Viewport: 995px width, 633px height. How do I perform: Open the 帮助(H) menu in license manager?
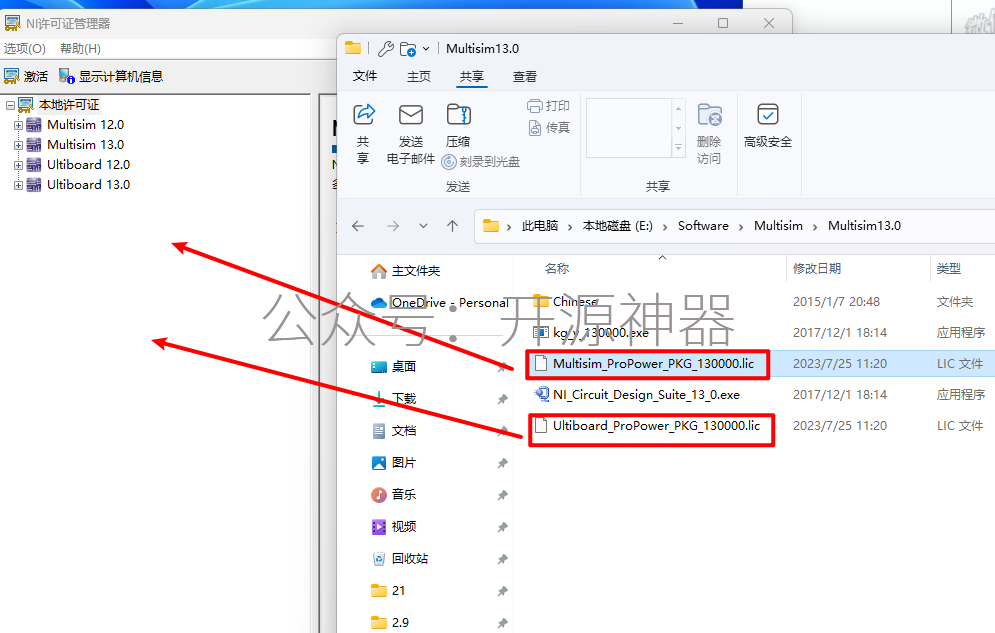pos(81,49)
